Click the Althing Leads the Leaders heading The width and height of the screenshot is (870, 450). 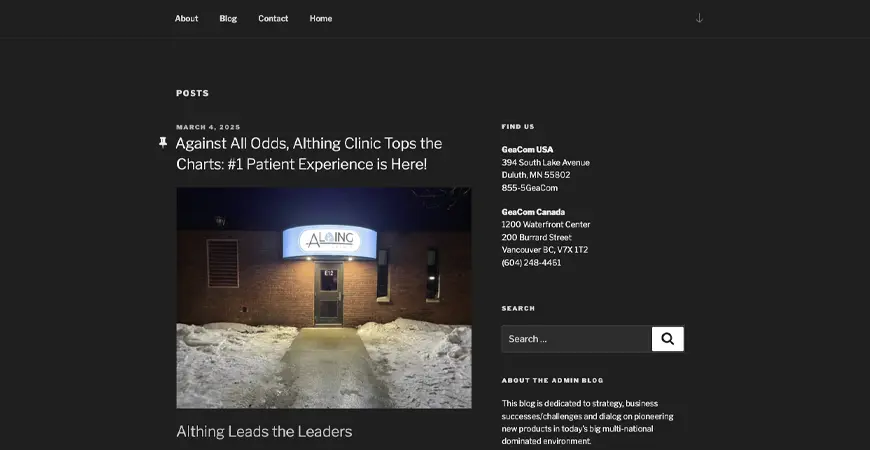pos(264,432)
